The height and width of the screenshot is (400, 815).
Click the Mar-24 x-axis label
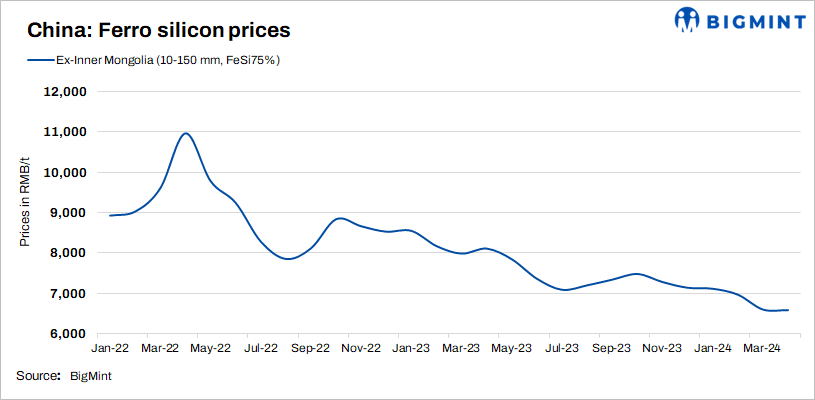point(761,349)
